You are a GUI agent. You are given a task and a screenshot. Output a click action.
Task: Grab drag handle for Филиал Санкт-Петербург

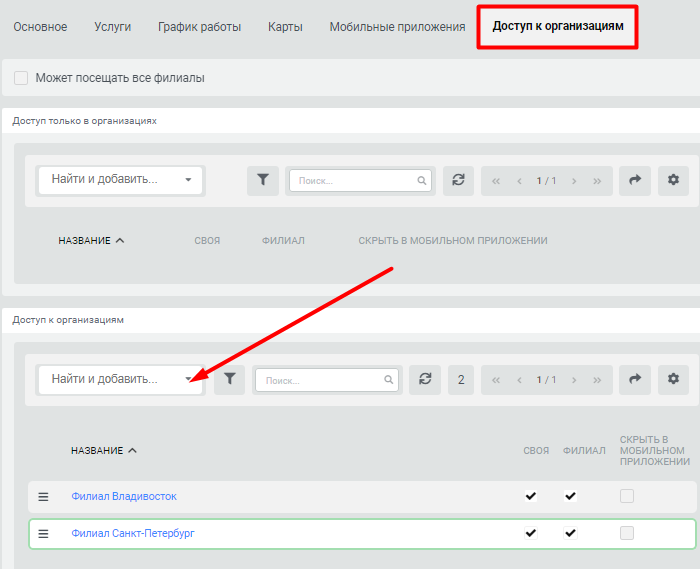(43, 534)
